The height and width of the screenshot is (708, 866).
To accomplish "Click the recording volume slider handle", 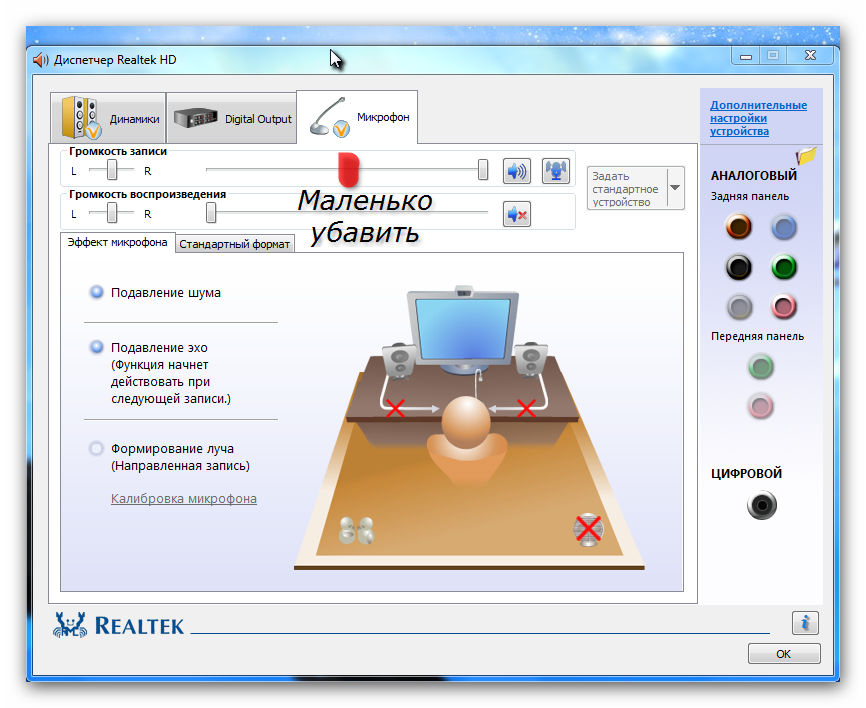I will [x=483, y=170].
